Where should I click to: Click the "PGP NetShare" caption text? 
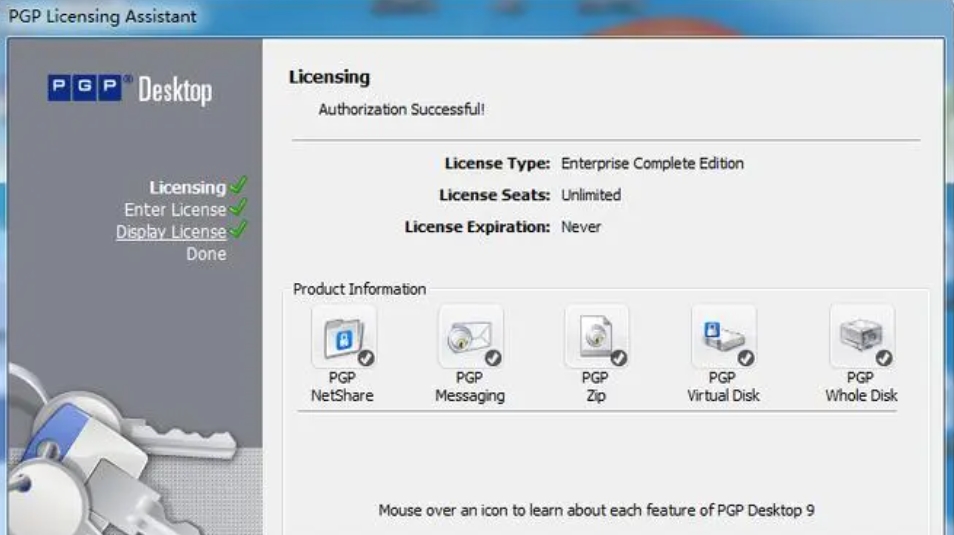click(342, 386)
